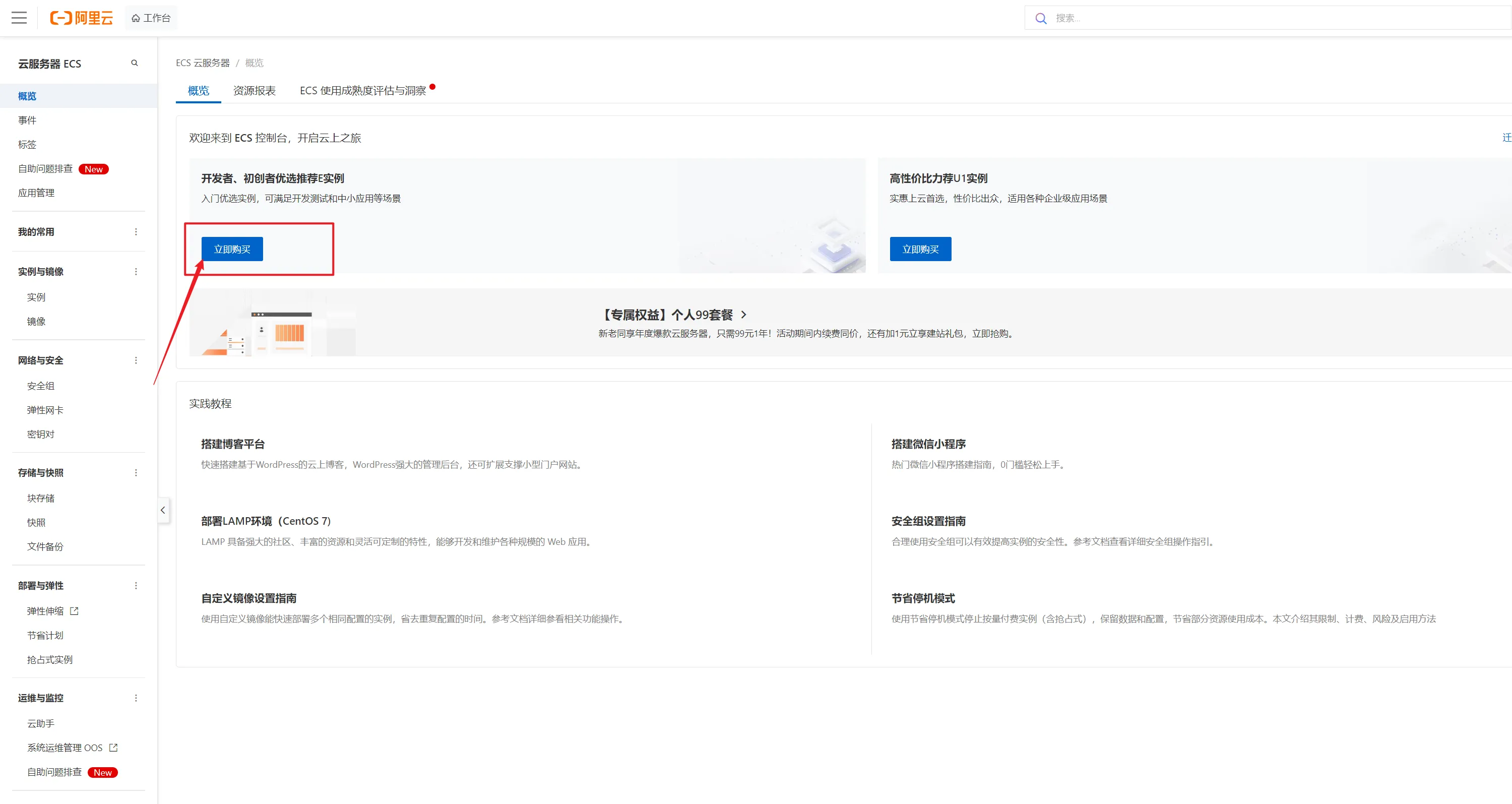Expand the 个人99套餐 chevron arrow
Screen dimensions: 1512x804
744,315
